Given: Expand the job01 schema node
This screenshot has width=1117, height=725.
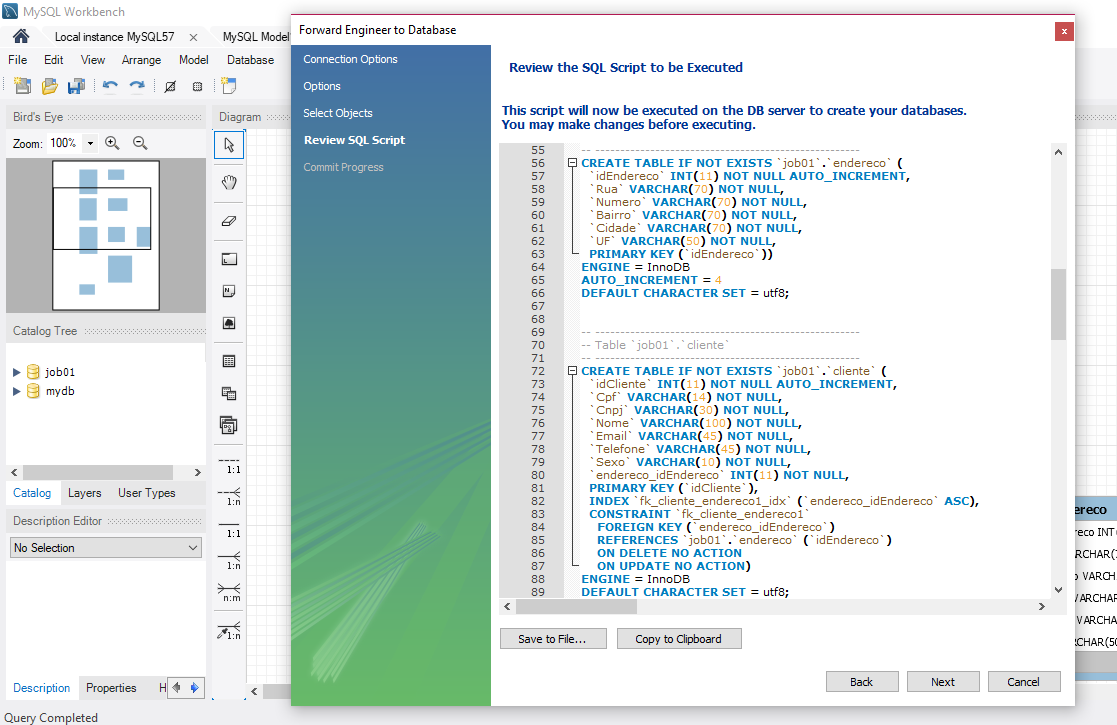Looking at the screenshot, I should coord(16,372).
